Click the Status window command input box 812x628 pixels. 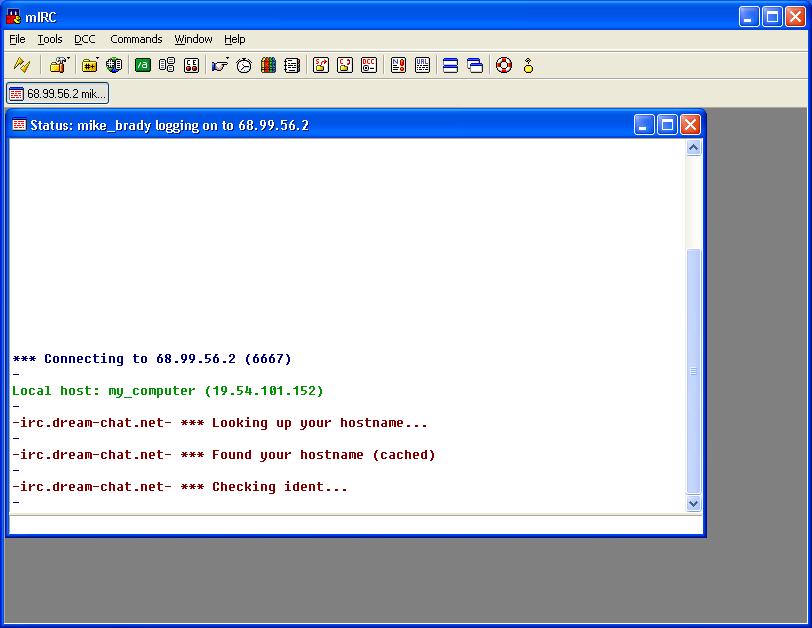coord(356,524)
